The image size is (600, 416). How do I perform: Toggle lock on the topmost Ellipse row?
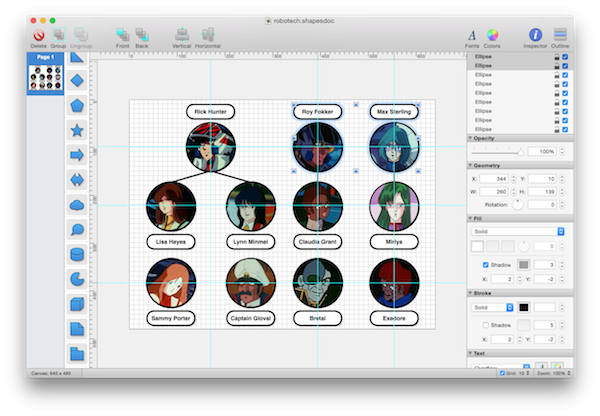pos(557,57)
